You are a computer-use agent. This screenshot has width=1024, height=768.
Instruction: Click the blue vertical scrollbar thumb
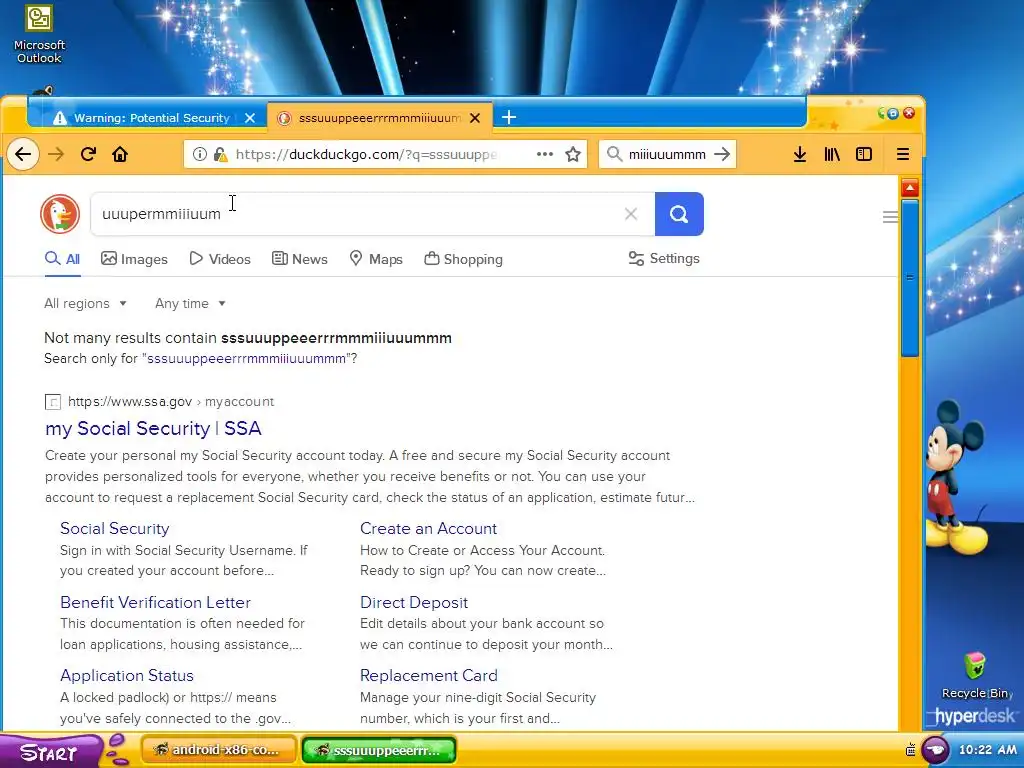point(910,278)
